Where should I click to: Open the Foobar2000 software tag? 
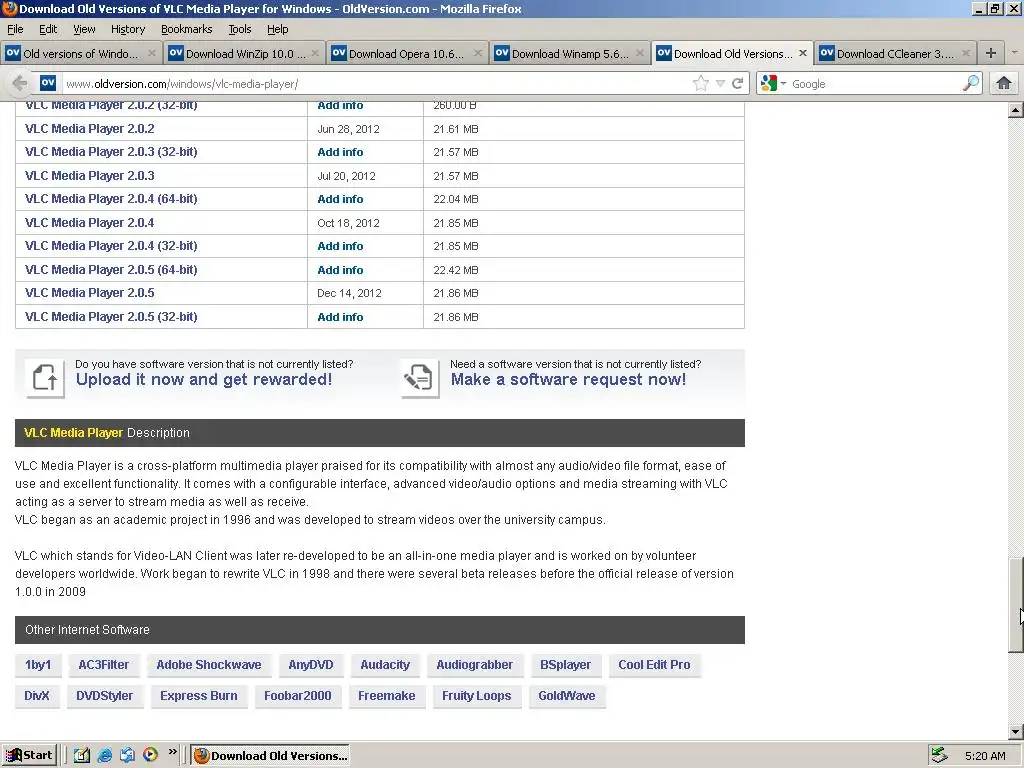tap(298, 696)
